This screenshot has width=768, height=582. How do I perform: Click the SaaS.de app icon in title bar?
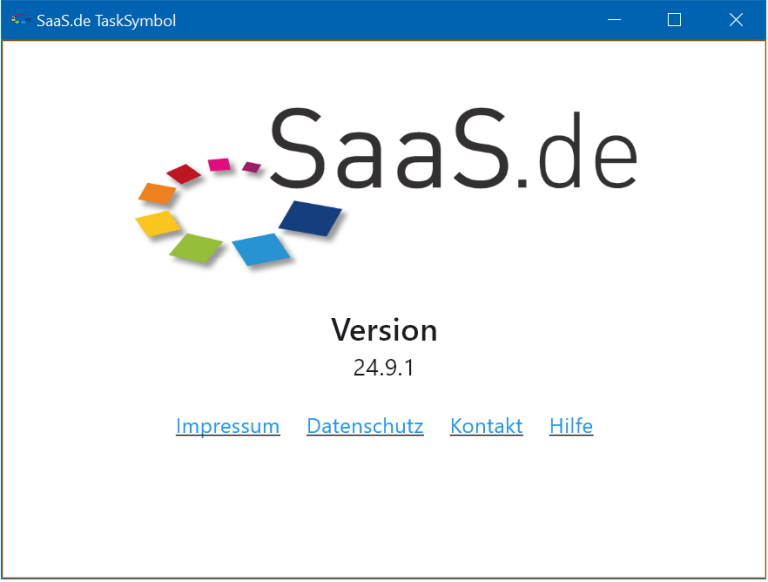(x=19, y=20)
